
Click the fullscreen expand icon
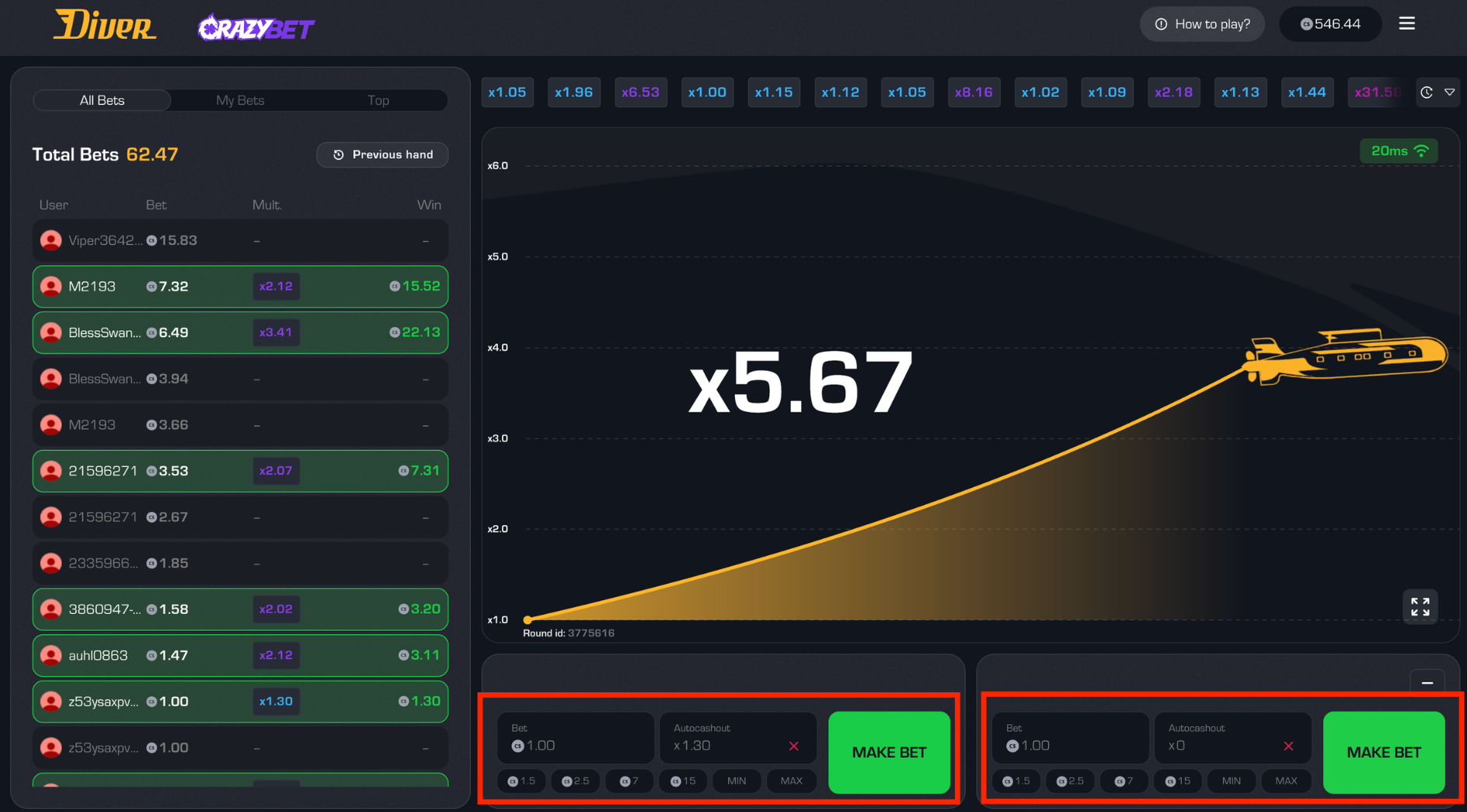point(1420,607)
